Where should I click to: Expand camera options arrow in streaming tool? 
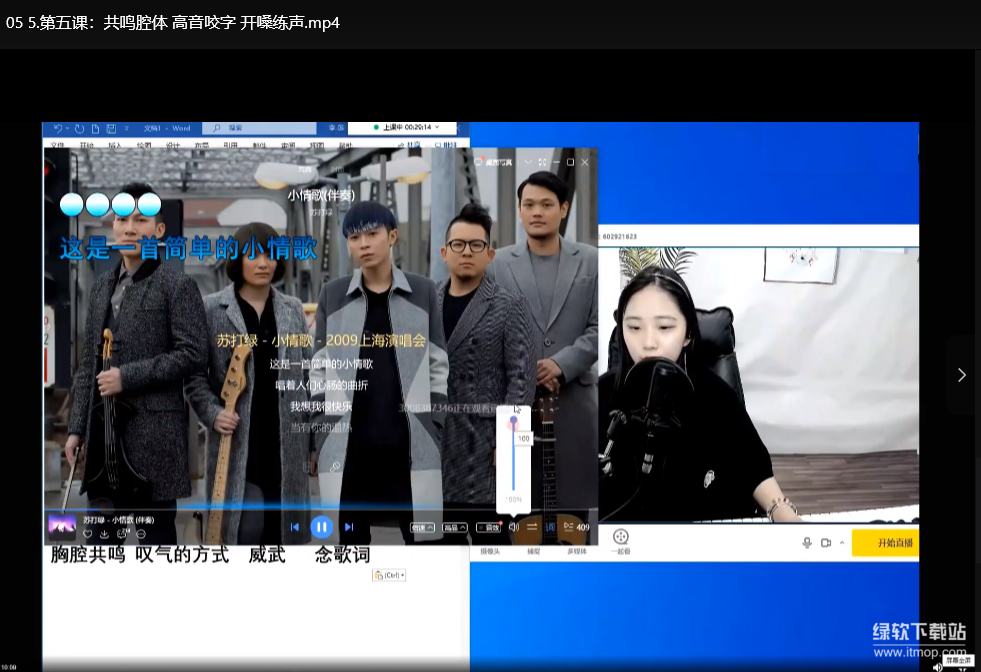[842, 542]
